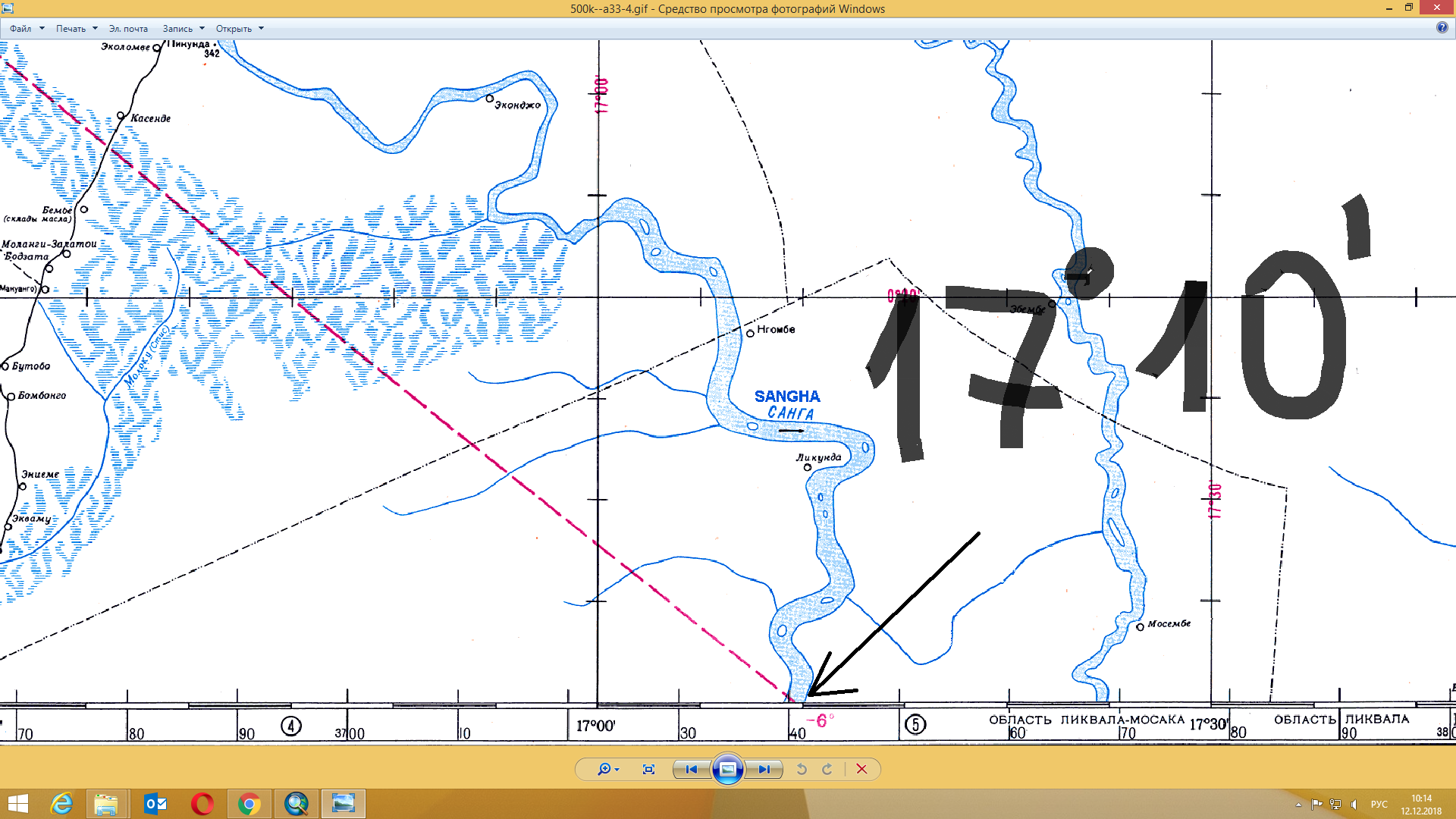Start the slide show
Screen dimensions: 1456x819
pos(727,769)
